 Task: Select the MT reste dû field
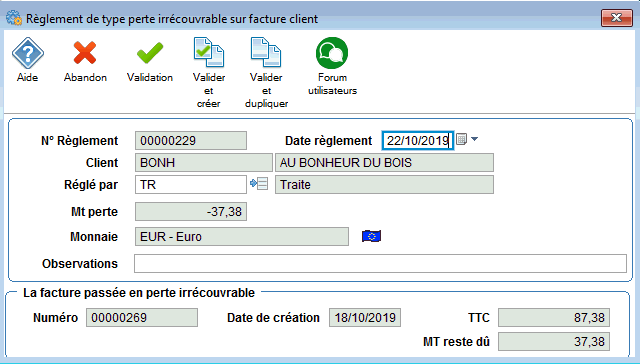[x=554, y=342]
